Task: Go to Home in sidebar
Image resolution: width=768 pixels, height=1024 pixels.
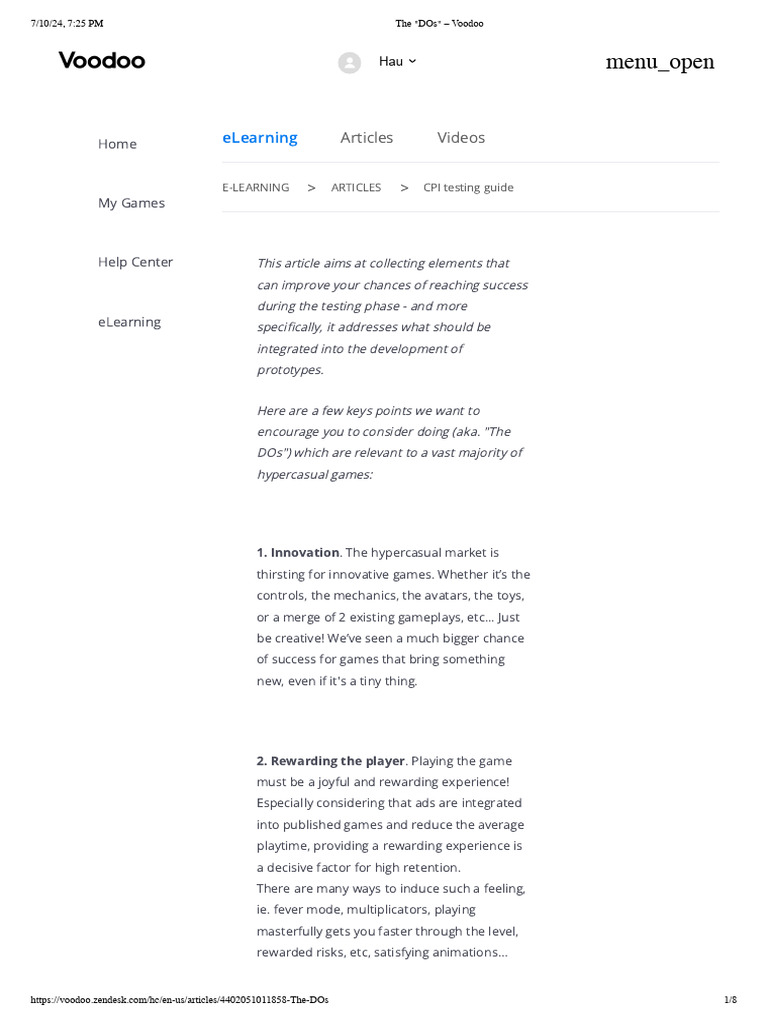Action: click(117, 144)
